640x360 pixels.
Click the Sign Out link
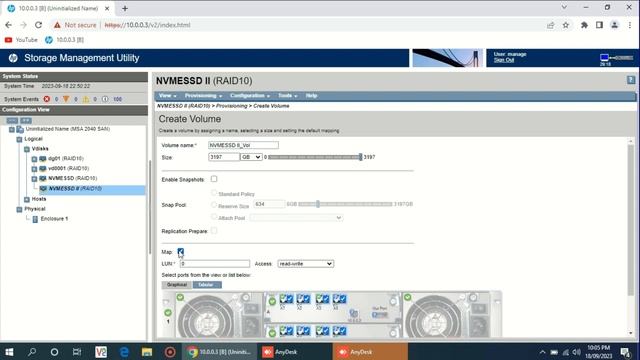point(504,60)
